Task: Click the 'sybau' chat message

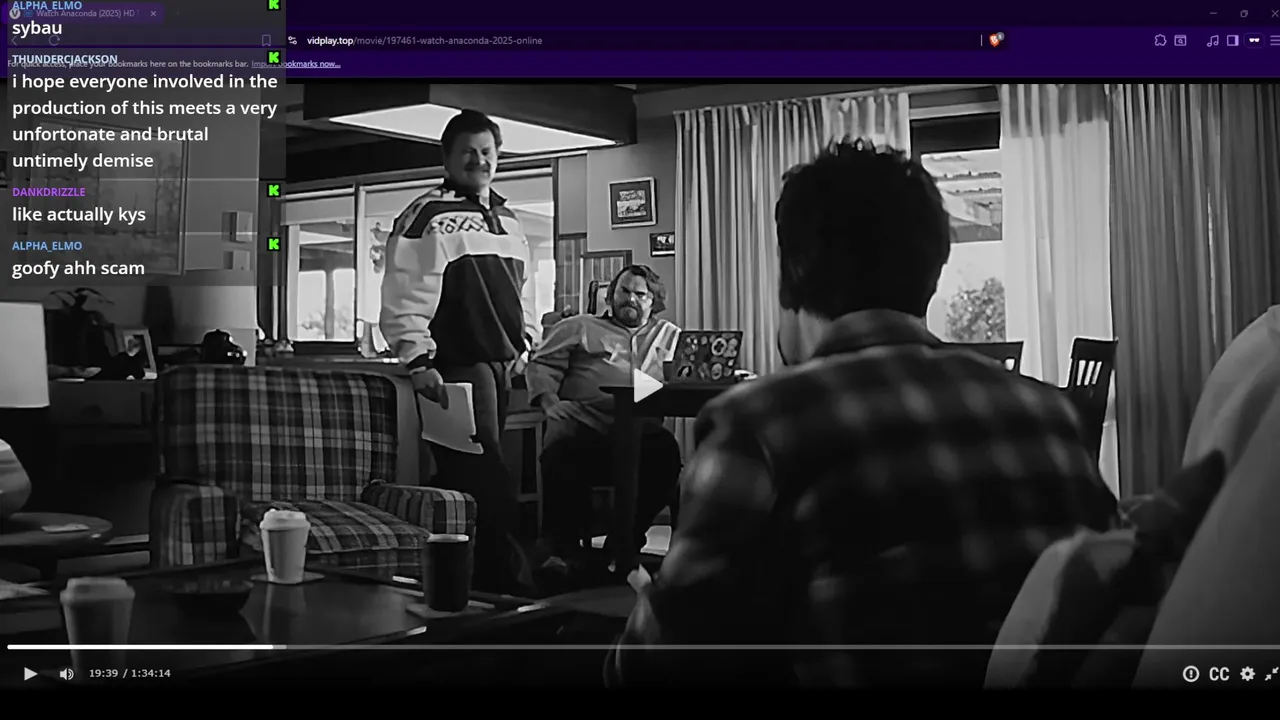Action: pyautogui.click(x=37, y=28)
